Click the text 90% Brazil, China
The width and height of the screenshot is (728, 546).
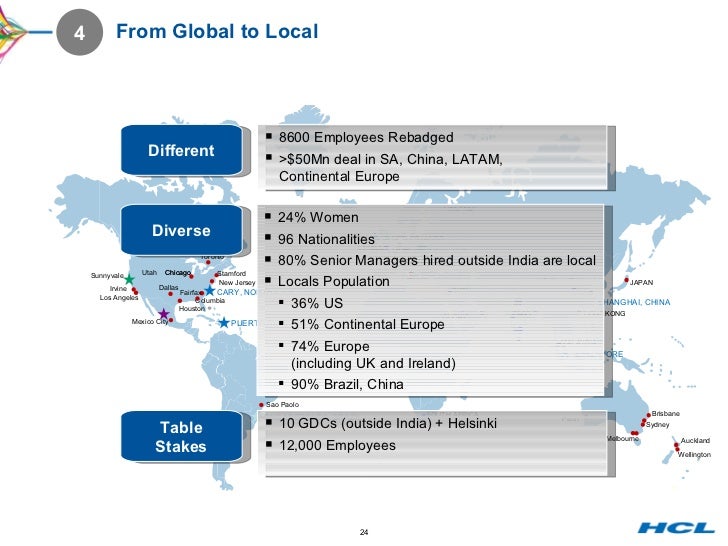[x=347, y=384]
